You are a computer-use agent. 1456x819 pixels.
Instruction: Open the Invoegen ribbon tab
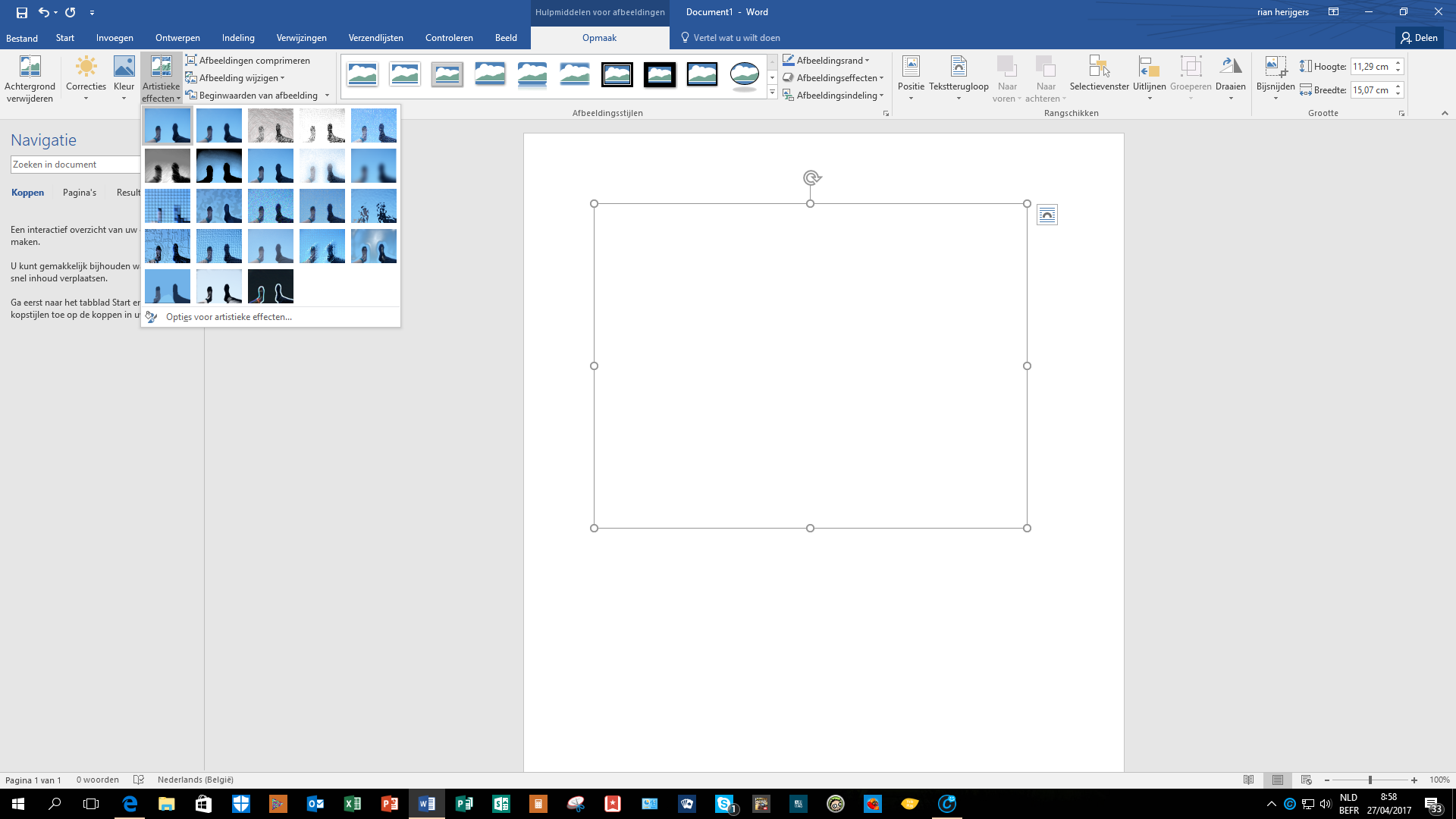tap(115, 38)
